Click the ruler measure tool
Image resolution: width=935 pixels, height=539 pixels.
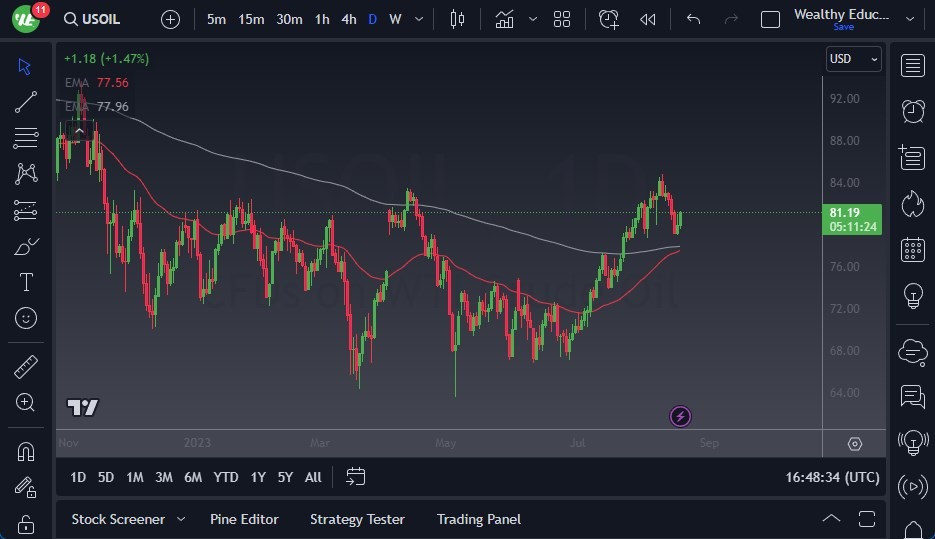(26, 367)
